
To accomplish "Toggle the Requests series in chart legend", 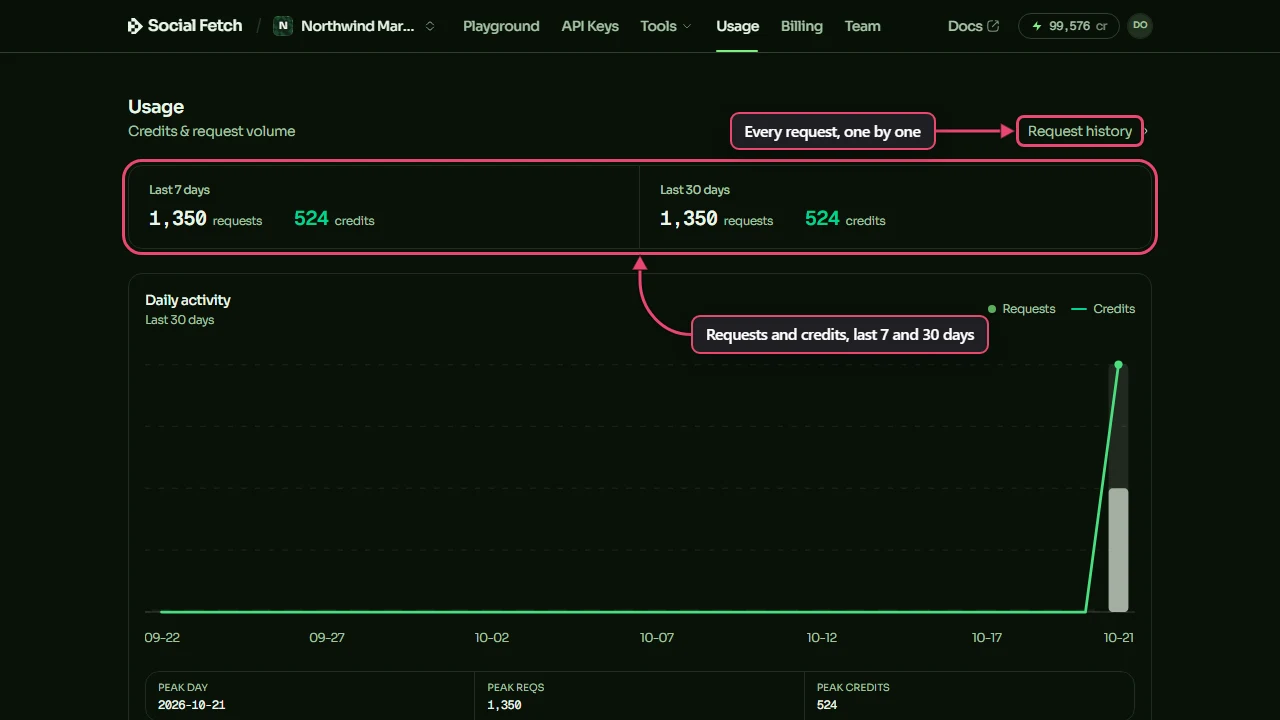I will pos(1021,309).
